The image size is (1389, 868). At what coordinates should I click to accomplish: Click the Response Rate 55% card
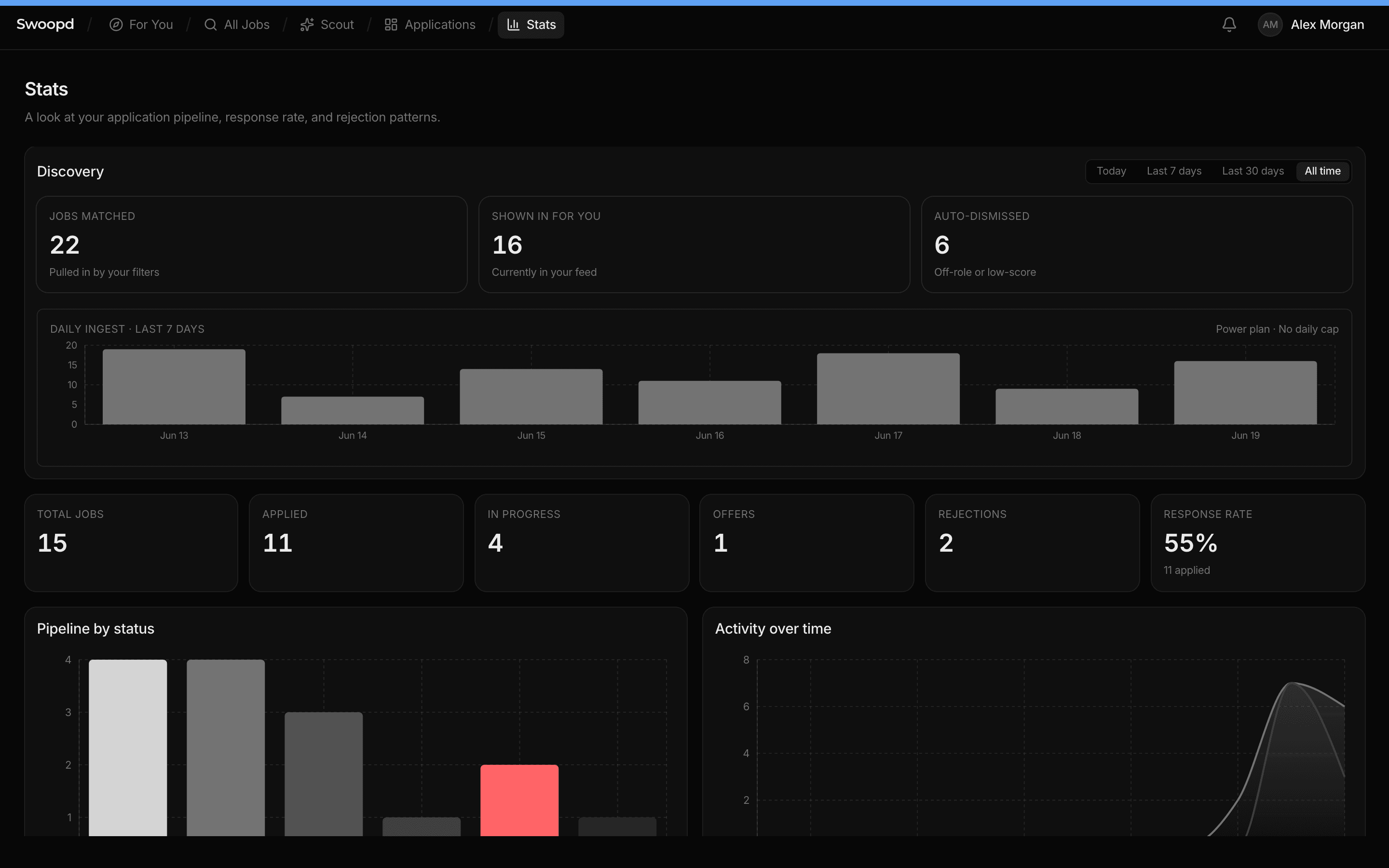click(1257, 542)
